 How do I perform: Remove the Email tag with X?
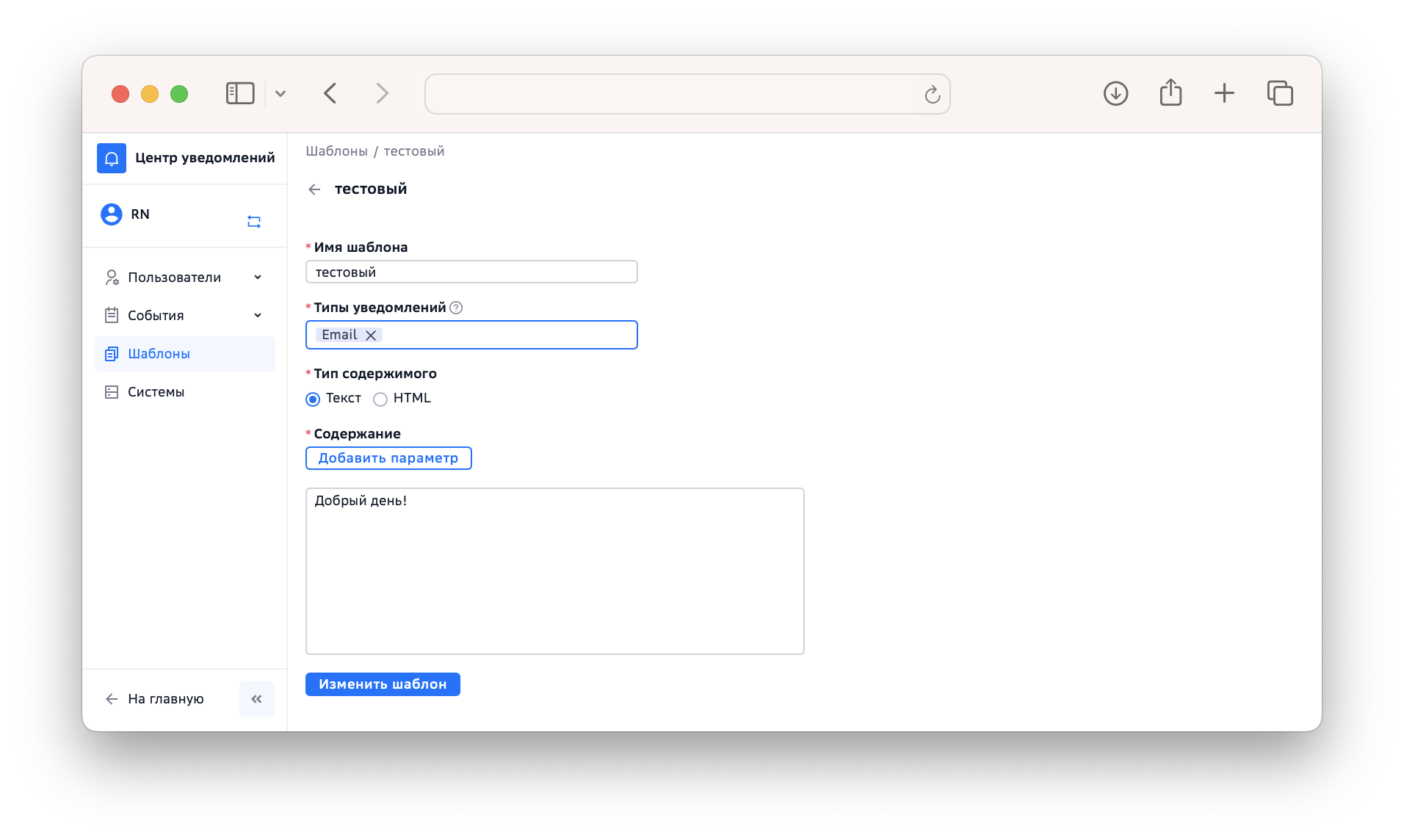pyautogui.click(x=371, y=336)
